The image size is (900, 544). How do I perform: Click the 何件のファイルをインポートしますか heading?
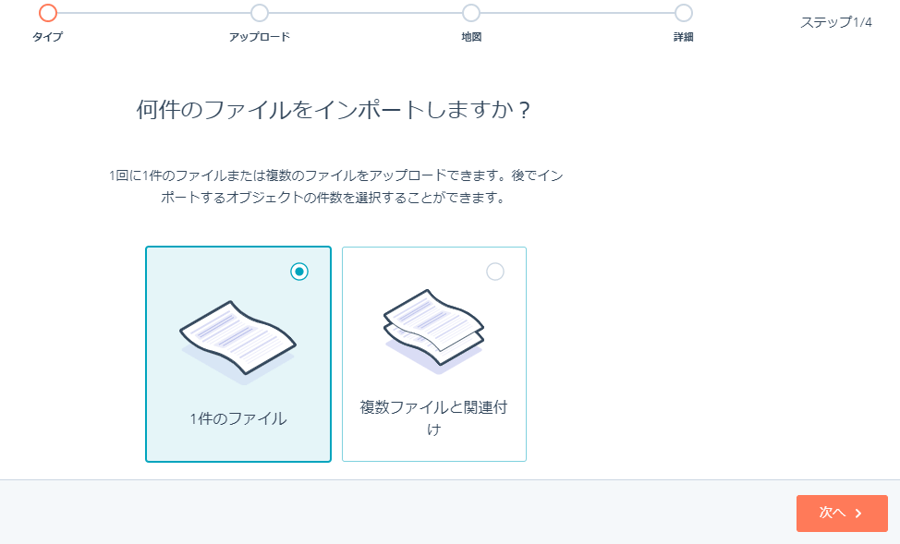tap(333, 109)
